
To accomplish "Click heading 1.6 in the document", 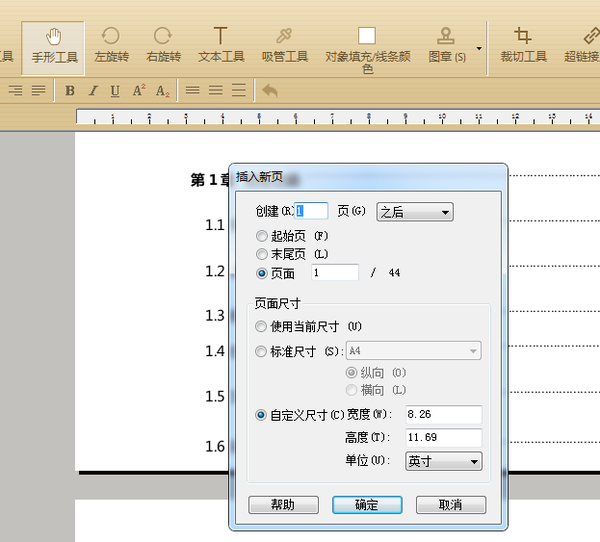I will tap(215, 446).
